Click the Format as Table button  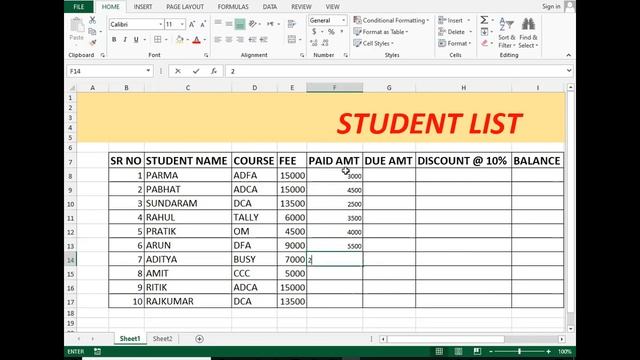pyautogui.click(x=381, y=31)
